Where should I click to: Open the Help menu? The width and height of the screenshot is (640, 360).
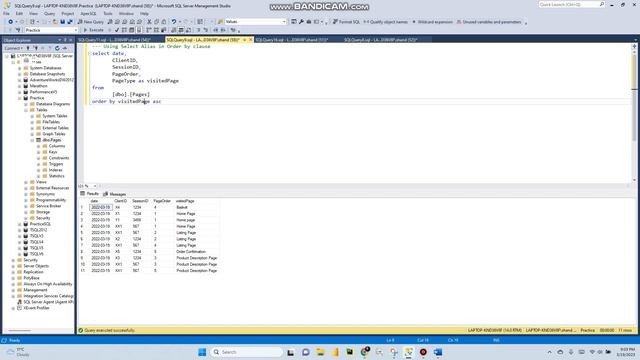[144, 13]
